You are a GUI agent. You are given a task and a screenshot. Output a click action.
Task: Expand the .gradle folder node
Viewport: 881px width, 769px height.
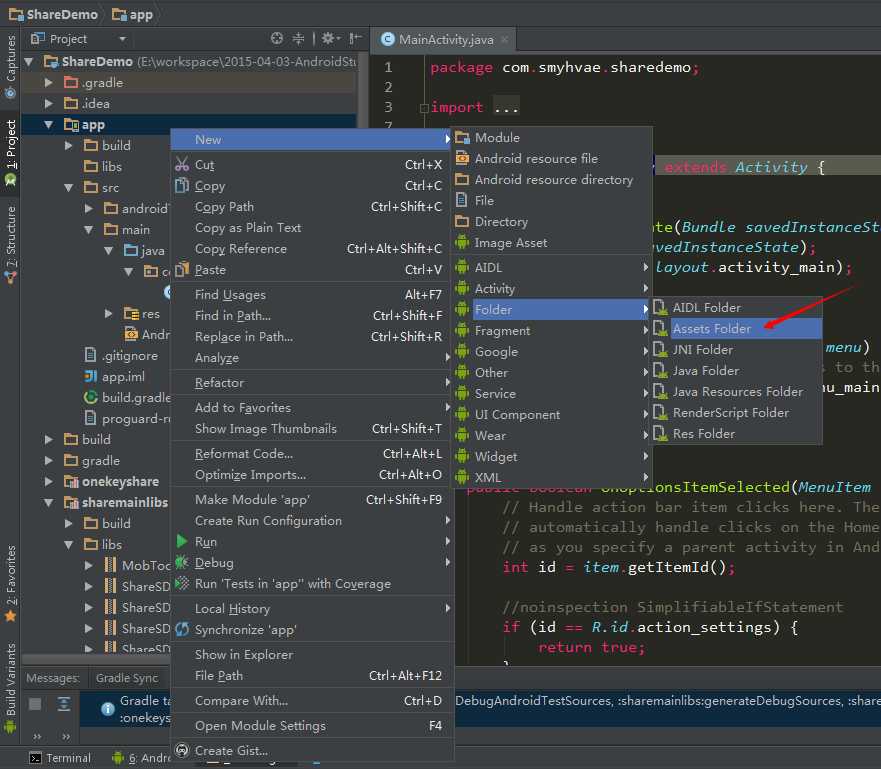pyautogui.click(x=49, y=83)
